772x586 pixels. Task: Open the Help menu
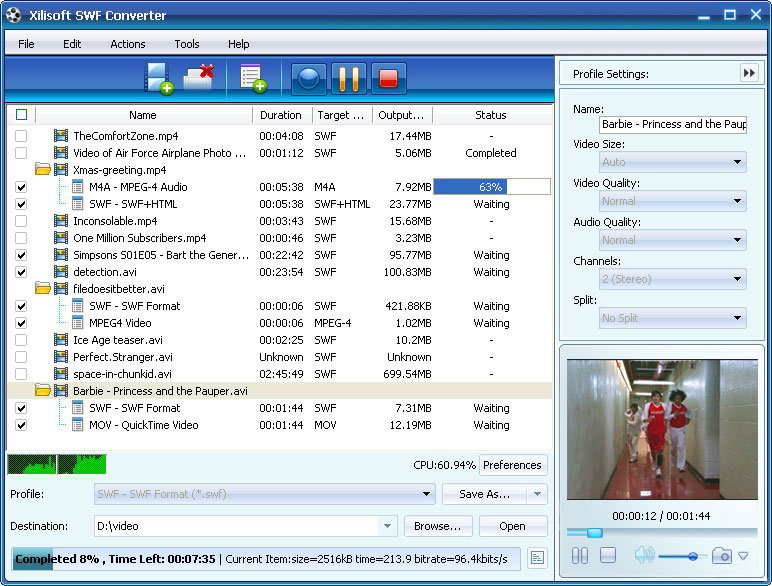click(x=238, y=44)
